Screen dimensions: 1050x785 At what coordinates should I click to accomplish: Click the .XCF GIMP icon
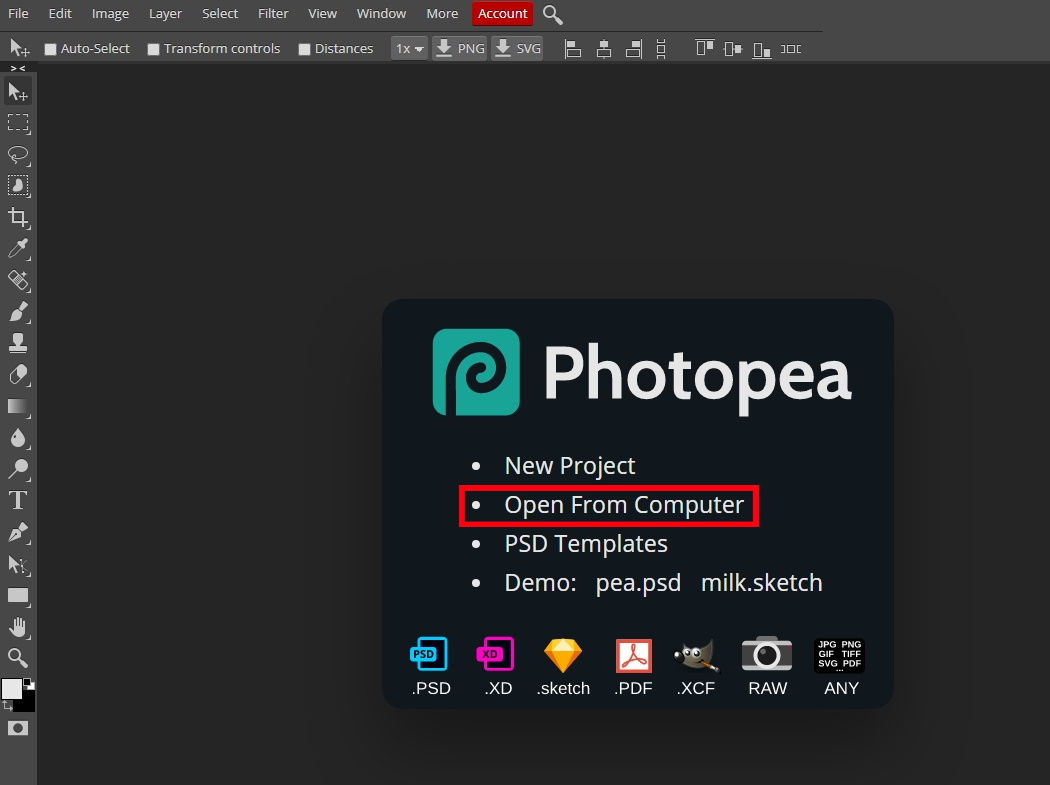[696, 655]
